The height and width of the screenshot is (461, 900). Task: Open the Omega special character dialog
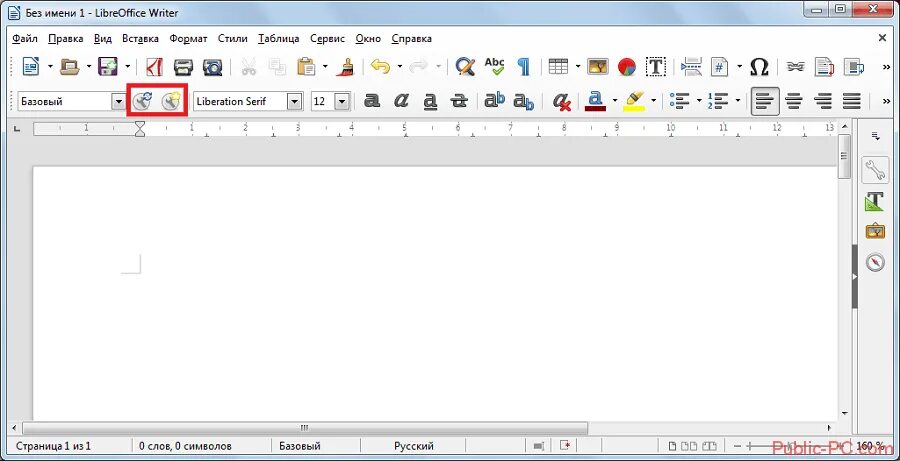point(759,67)
